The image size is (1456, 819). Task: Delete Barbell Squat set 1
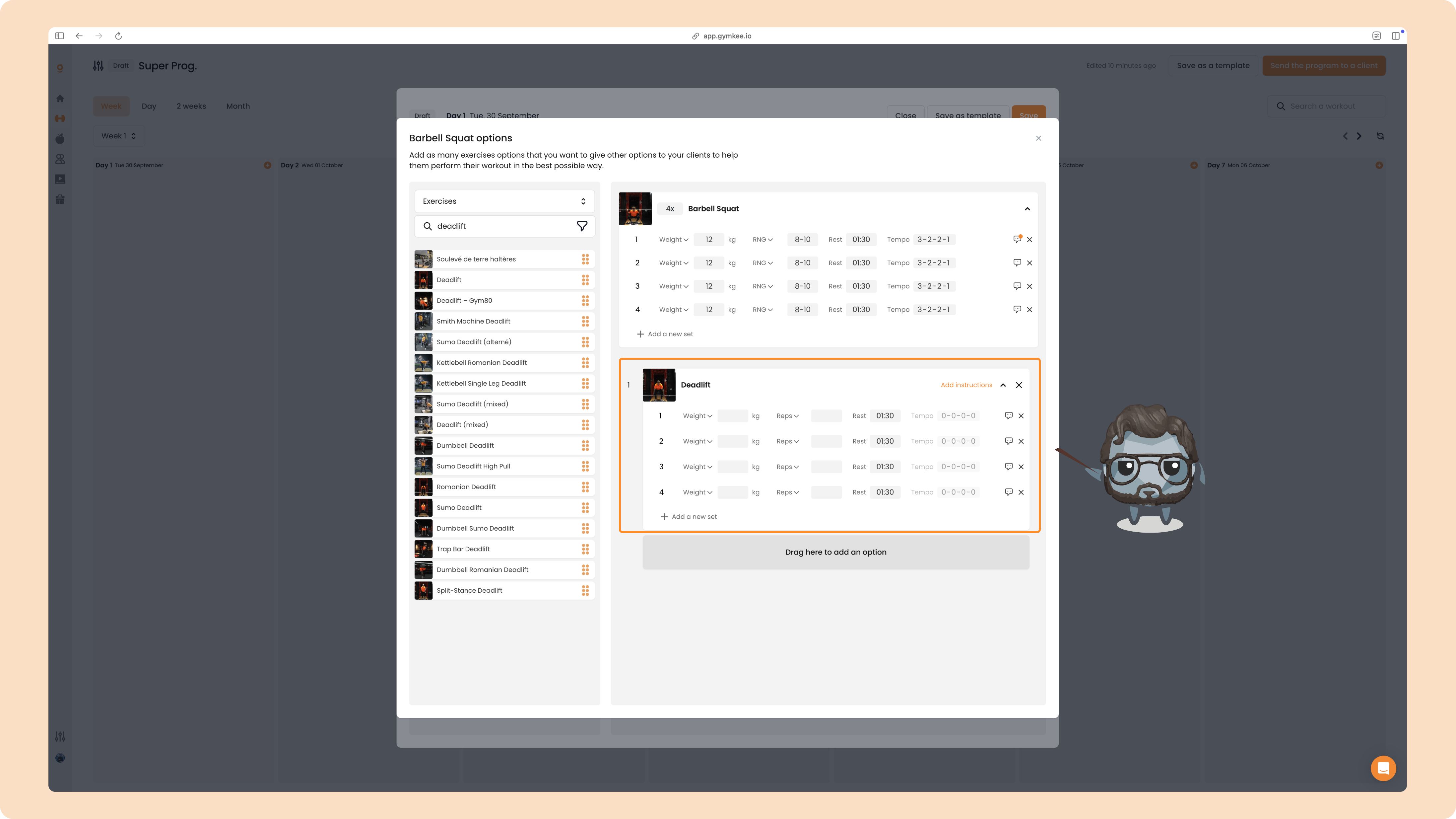coord(1029,239)
